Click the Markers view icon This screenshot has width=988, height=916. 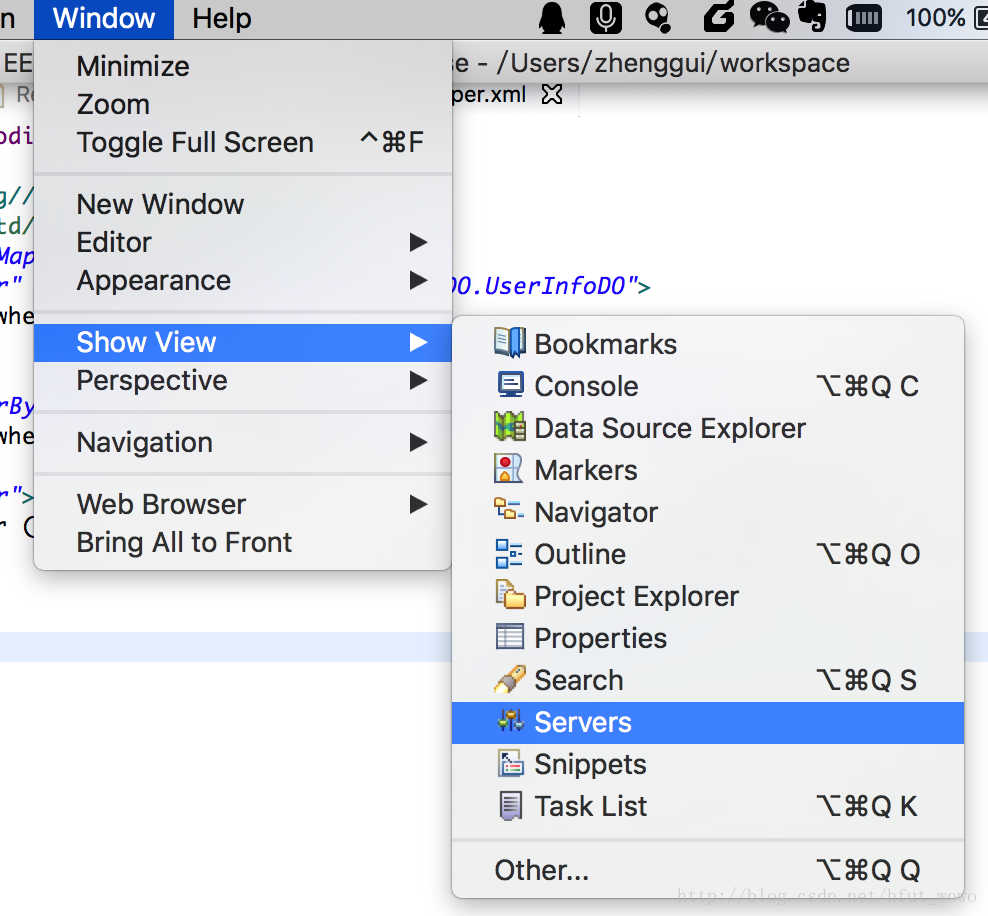coord(509,469)
